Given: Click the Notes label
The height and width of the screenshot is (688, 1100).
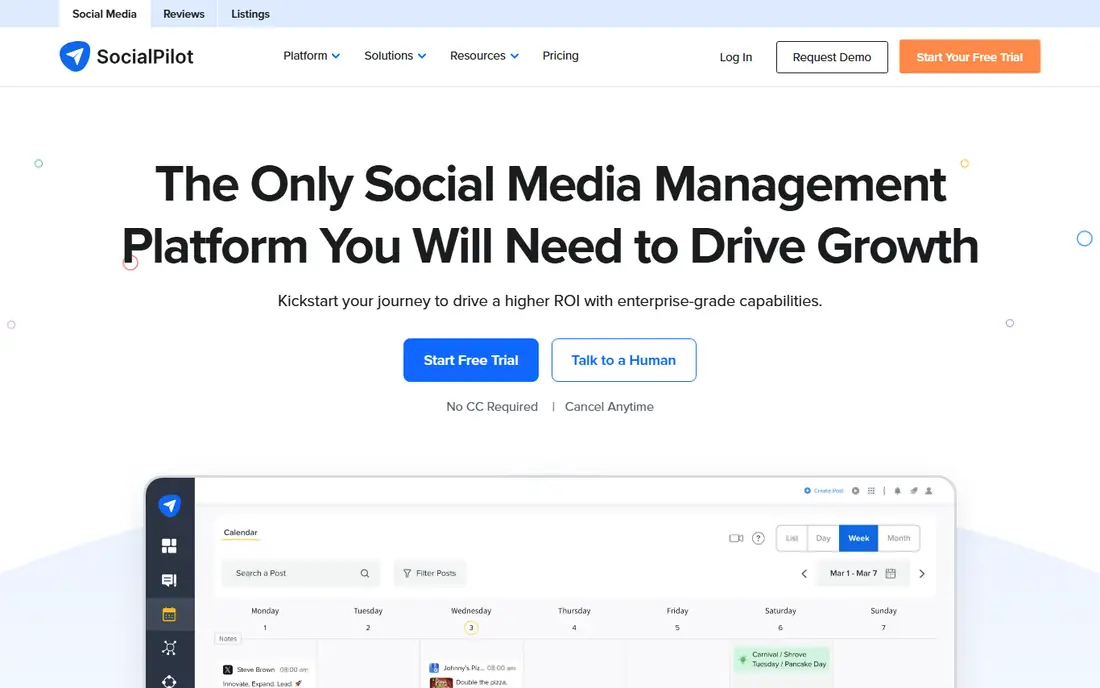Looking at the screenshot, I should (x=228, y=639).
